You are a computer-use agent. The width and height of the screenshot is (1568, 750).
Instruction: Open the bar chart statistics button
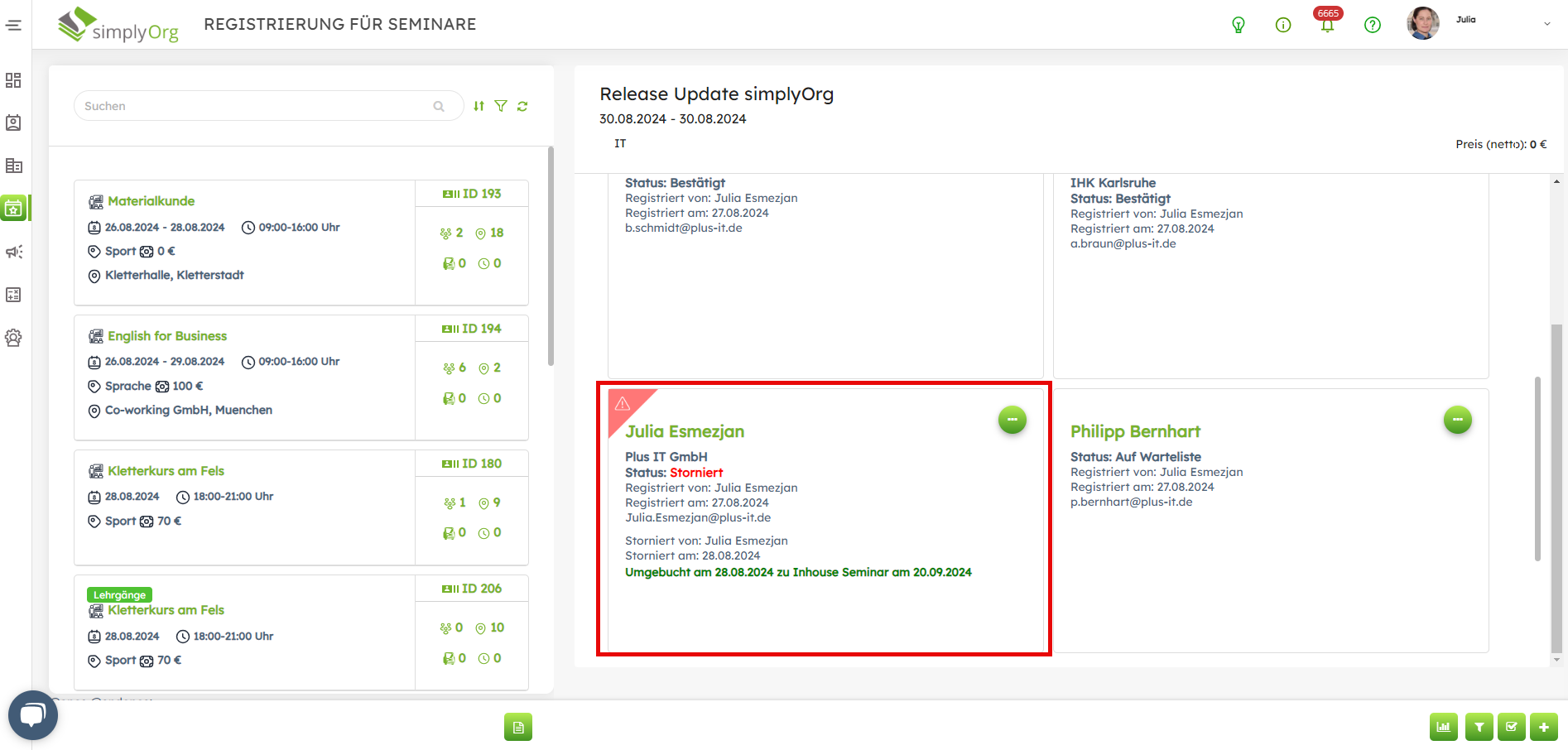(1443, 727)
